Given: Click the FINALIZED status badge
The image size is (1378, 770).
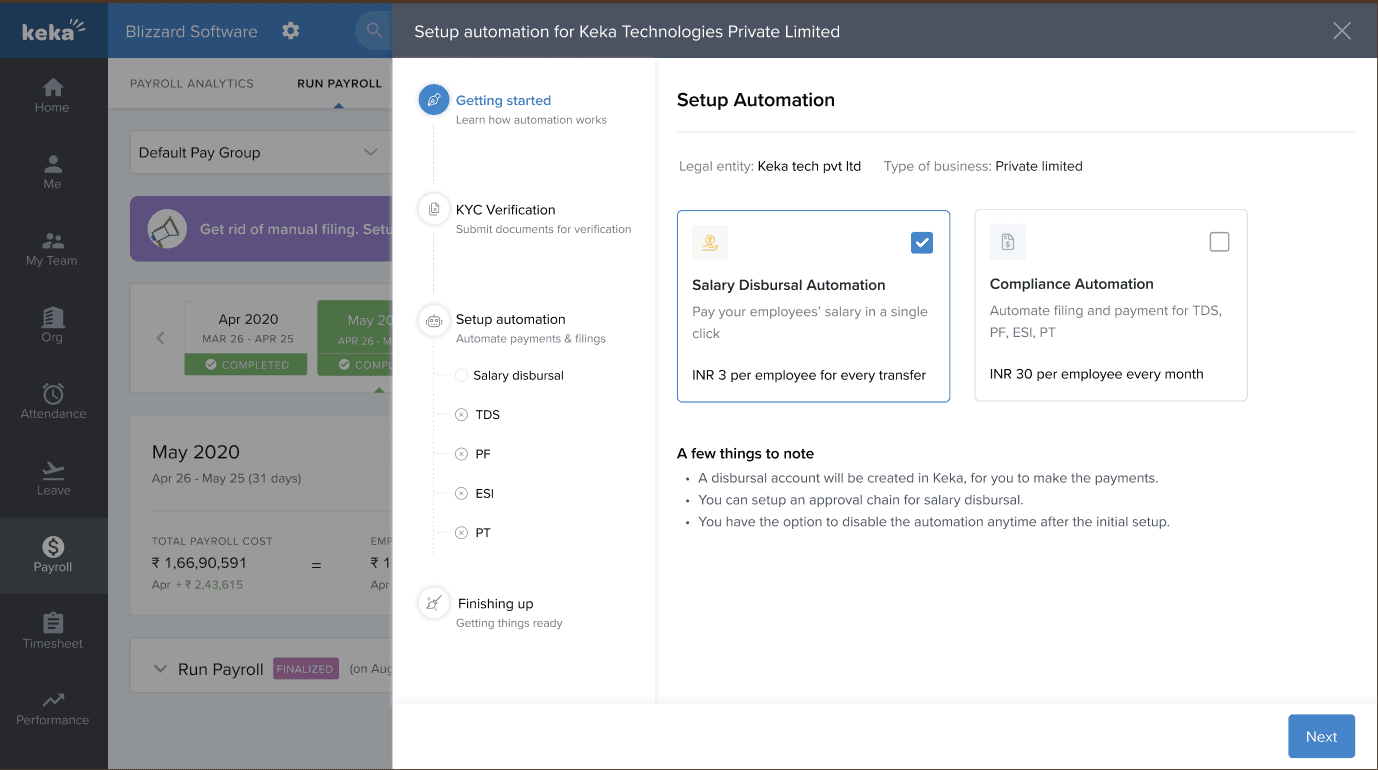Looking at the screenshot, I should tap(305, 669).
